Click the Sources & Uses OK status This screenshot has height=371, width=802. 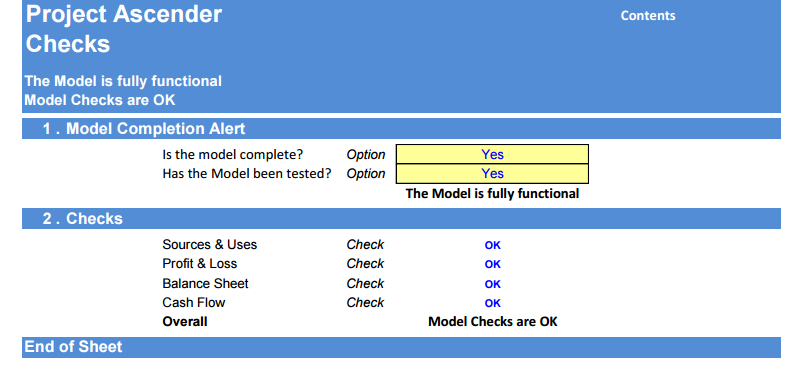point(493,245)
